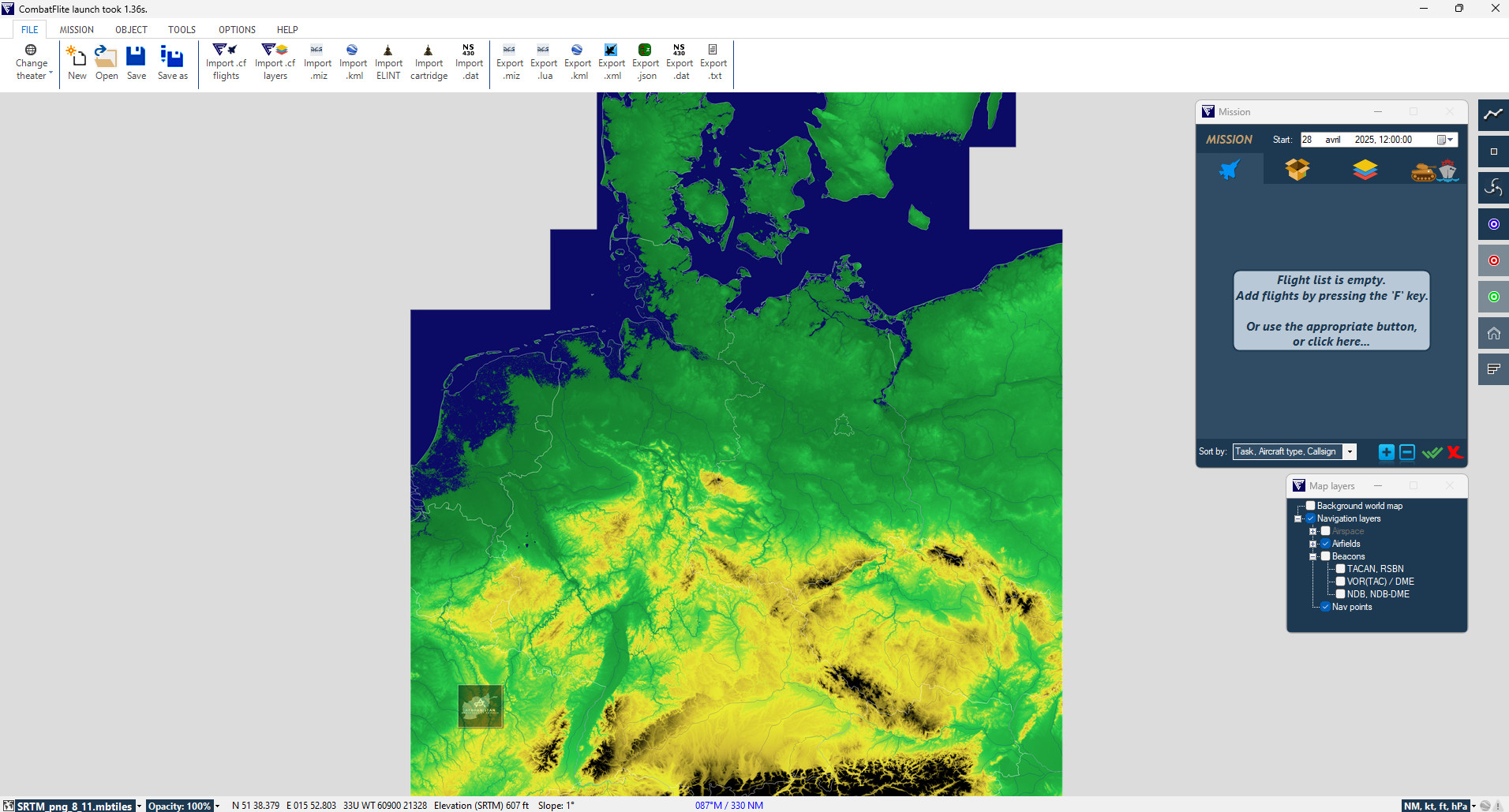Click the Export .kml icon
The height and width of the screenshot is (812, 1509).
pyautogui.click(x=577, y=51)
